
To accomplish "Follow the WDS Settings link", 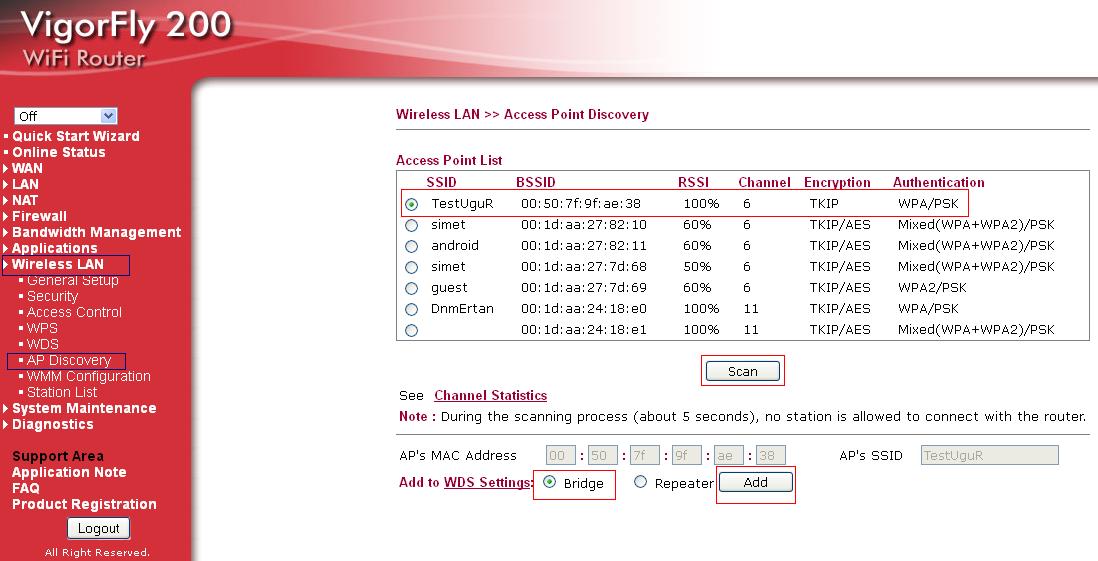I will (487, 483).
